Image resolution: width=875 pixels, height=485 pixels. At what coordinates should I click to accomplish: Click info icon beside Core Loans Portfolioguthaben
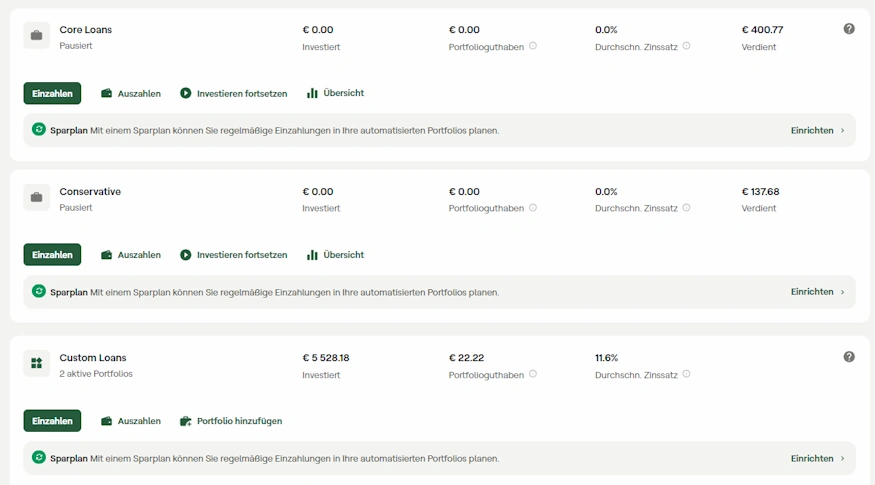533,46
